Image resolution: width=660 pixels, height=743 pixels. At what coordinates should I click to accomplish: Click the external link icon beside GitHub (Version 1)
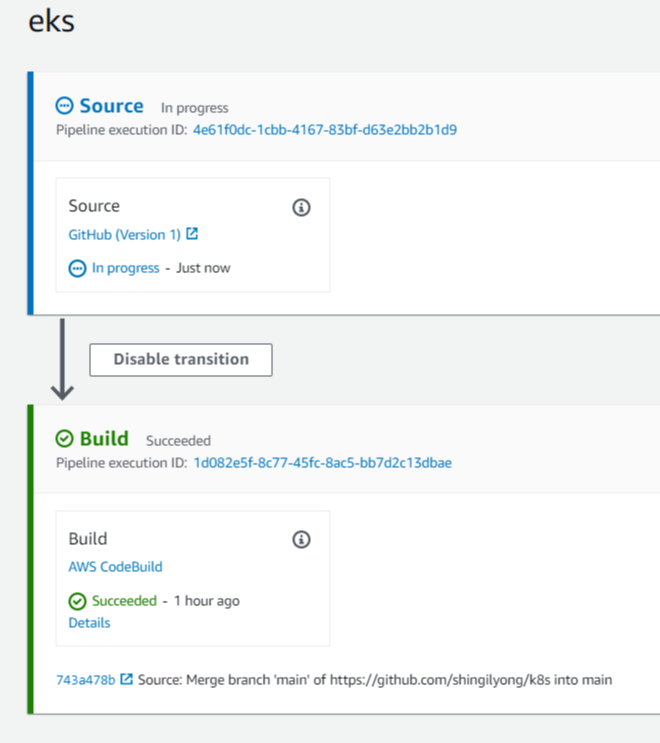(192, 234)
